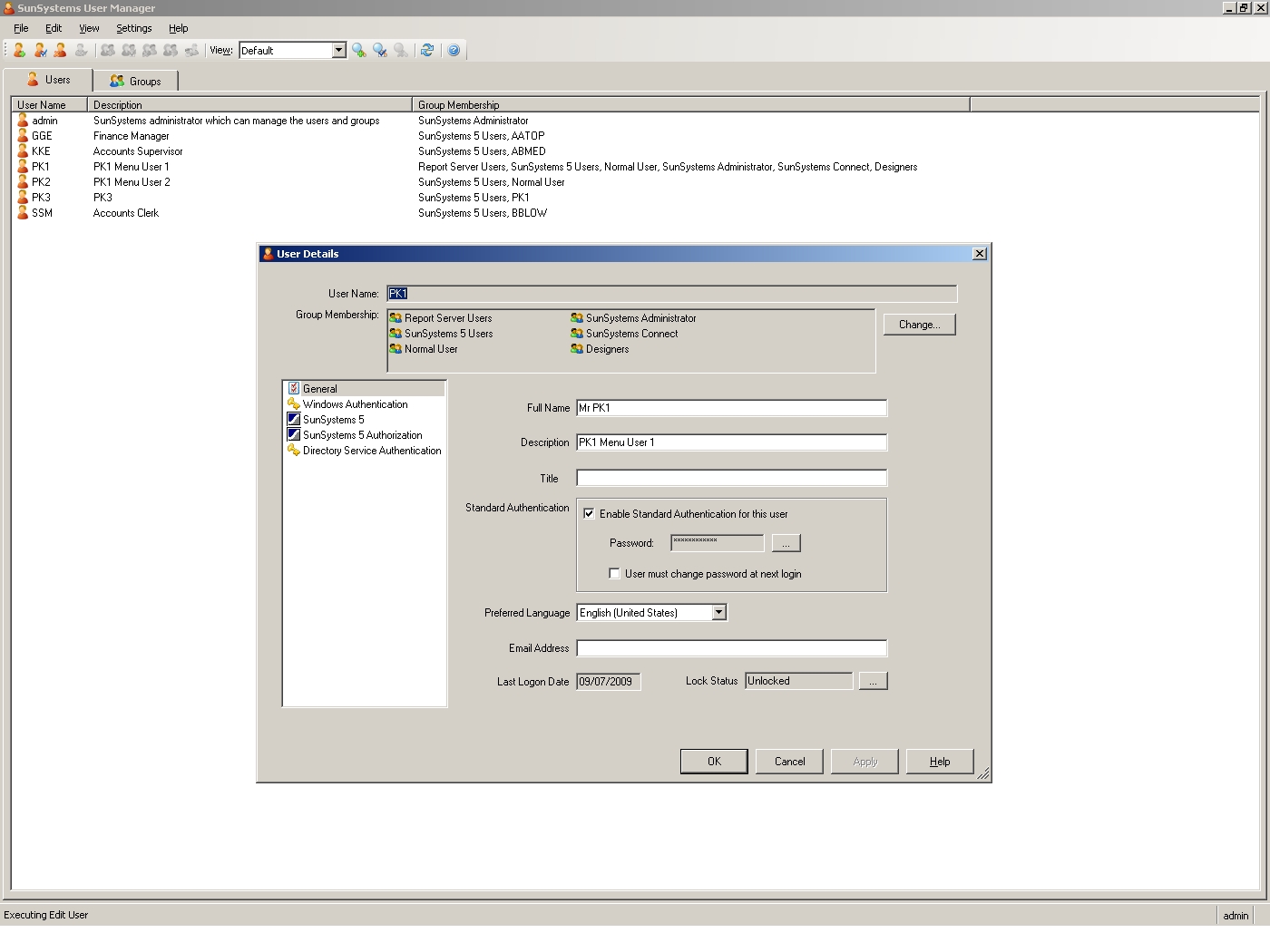Click the ellipsis button next to Password

786,543
